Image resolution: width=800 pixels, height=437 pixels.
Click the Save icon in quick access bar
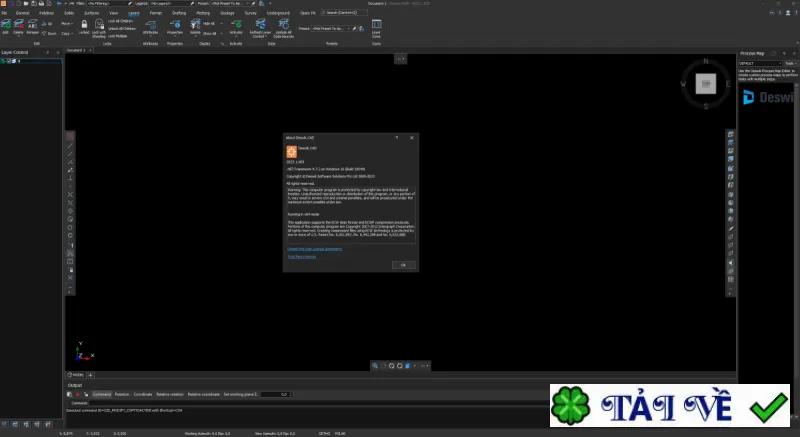[x=34, y=4]
